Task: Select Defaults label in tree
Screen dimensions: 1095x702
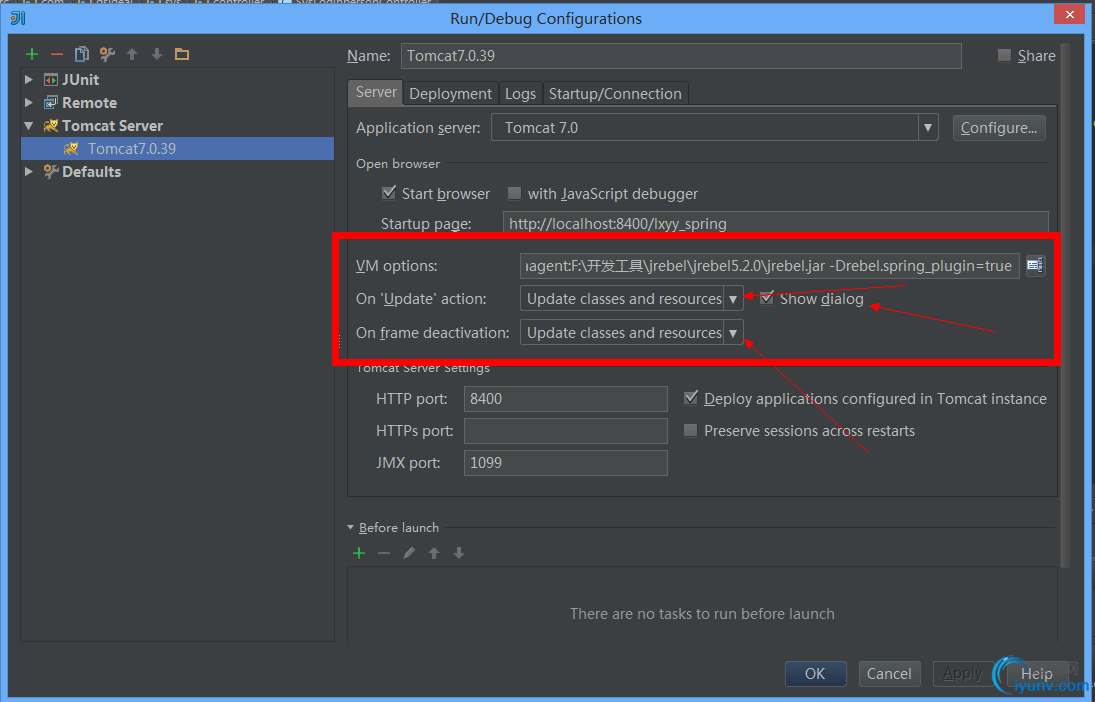Action: pyautogui.click(x=91, y=172)
